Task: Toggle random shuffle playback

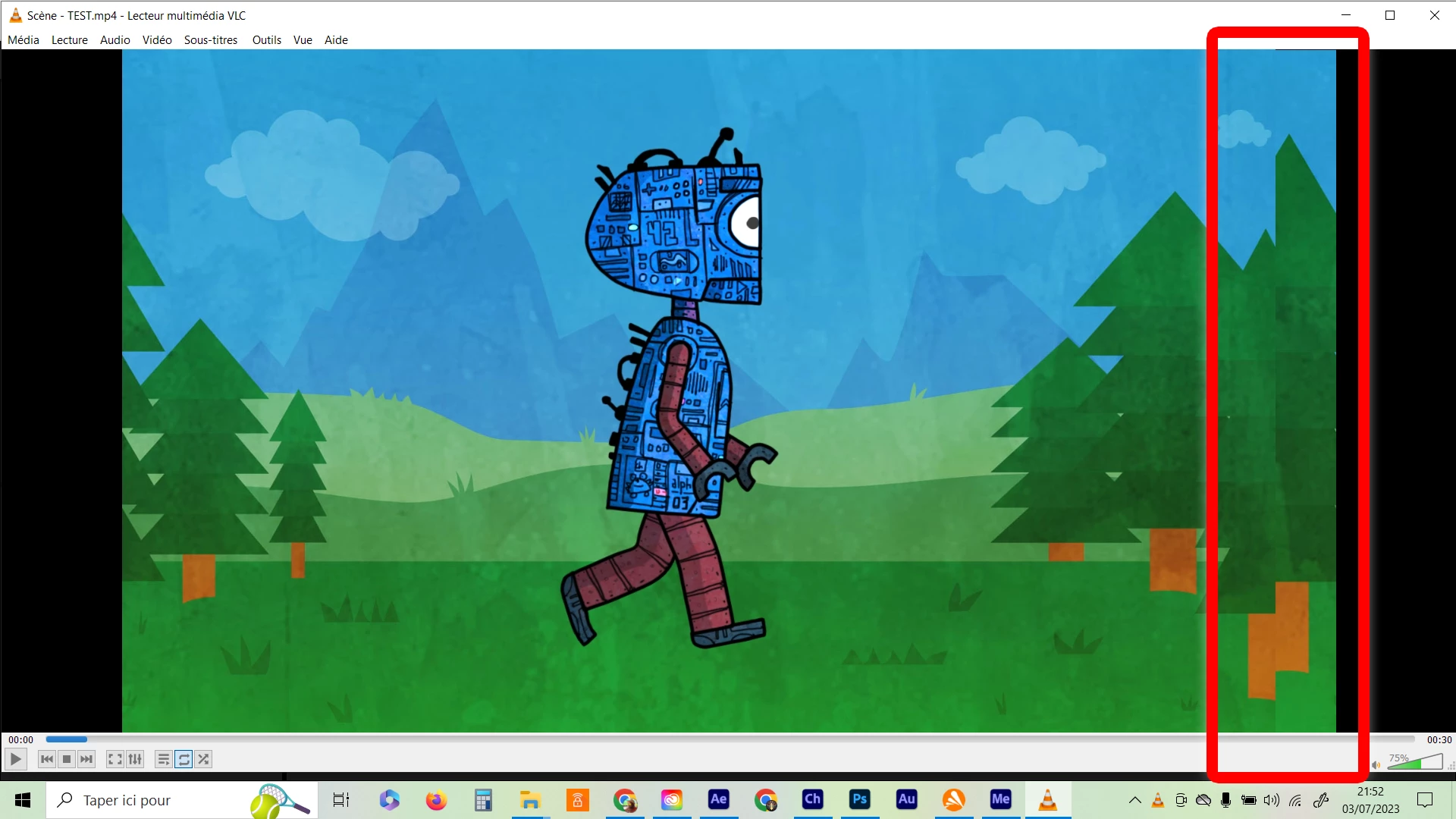Action: pos(203,759)
